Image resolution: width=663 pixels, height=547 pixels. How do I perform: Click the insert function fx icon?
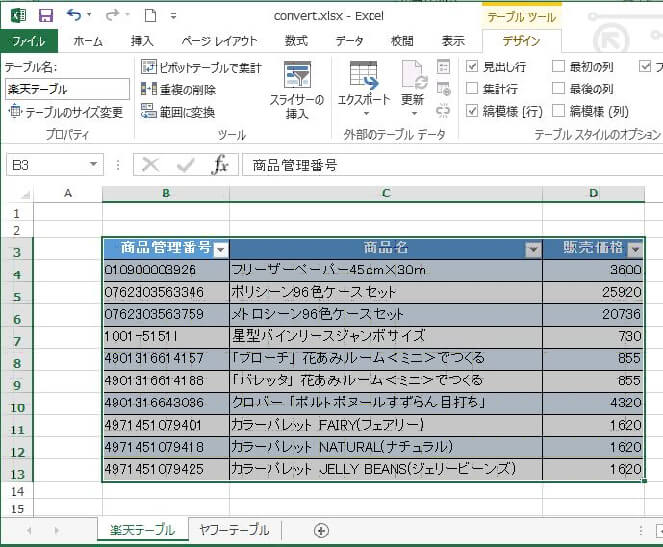[220, 165]
